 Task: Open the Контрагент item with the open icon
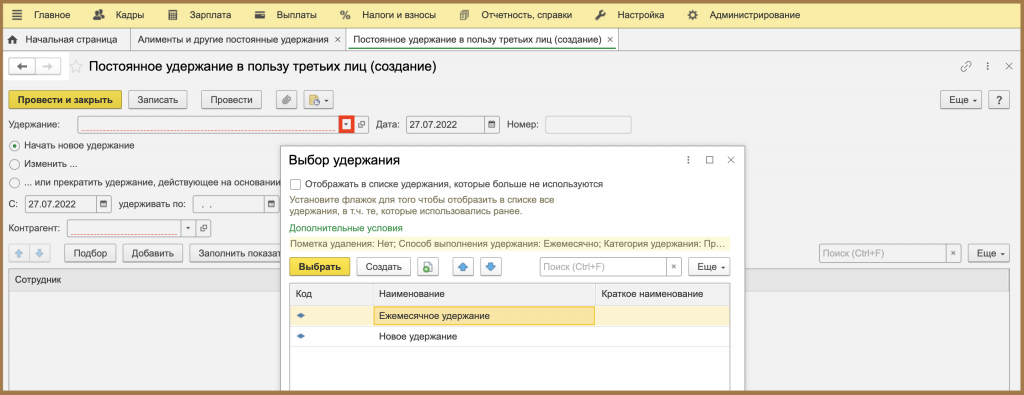tap(204, 228)
